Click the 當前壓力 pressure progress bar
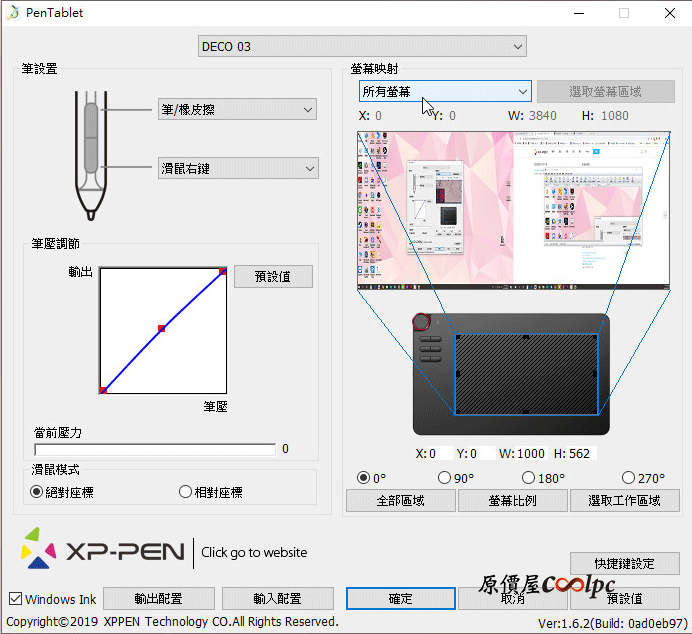This screenshot has height=634, width=692. coord(155,449)
